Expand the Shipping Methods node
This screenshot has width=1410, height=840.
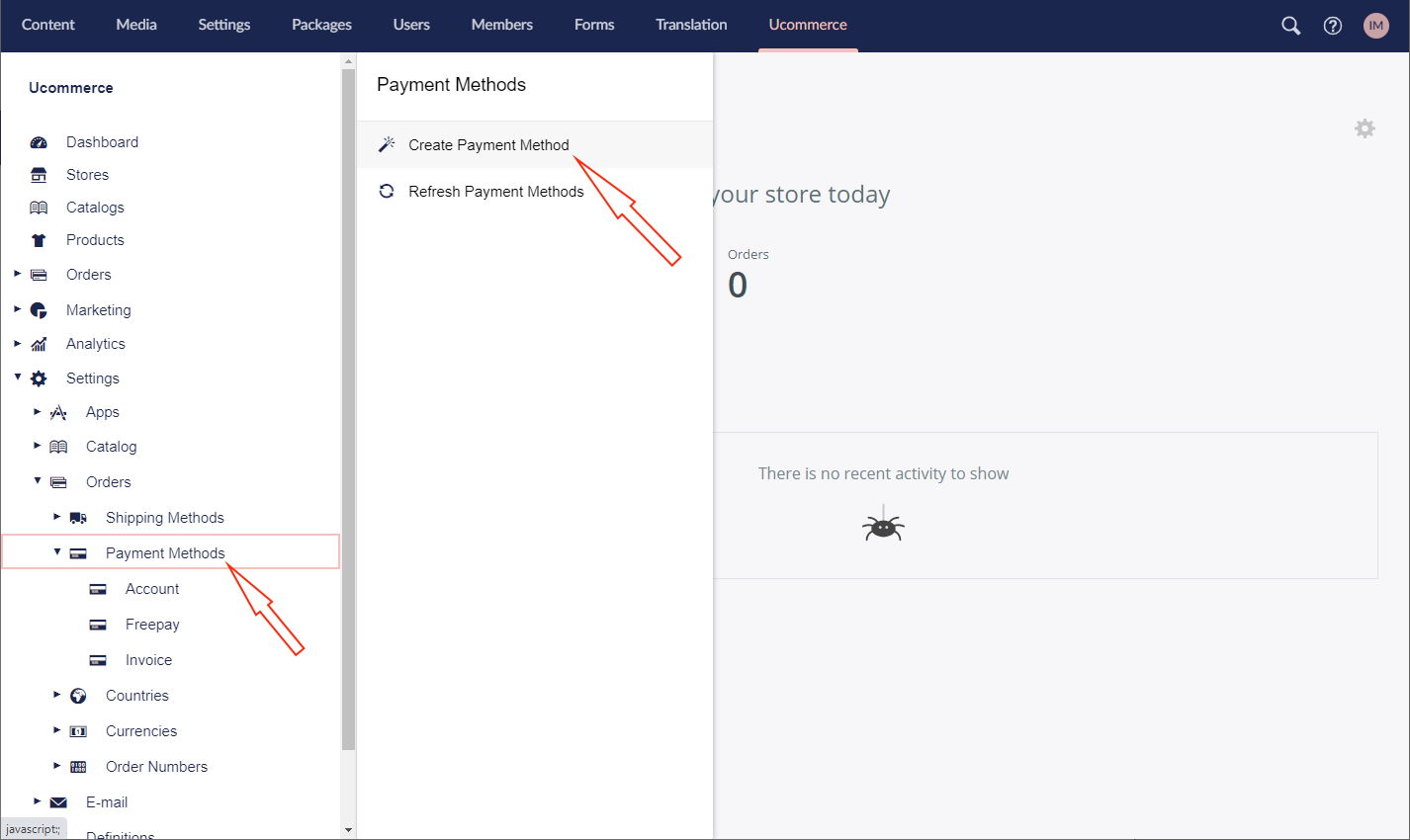(x=56, y=517)
